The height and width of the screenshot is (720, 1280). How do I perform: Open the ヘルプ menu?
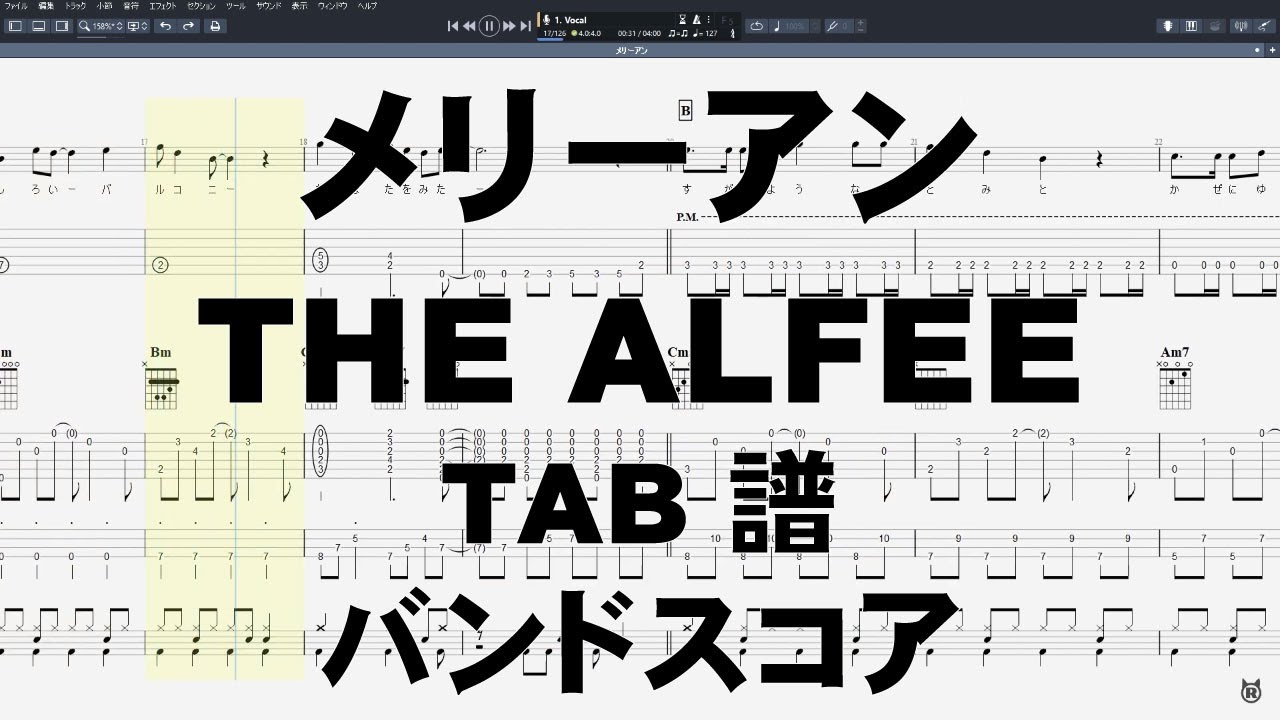pyautogui.click(x=367, y=6)
